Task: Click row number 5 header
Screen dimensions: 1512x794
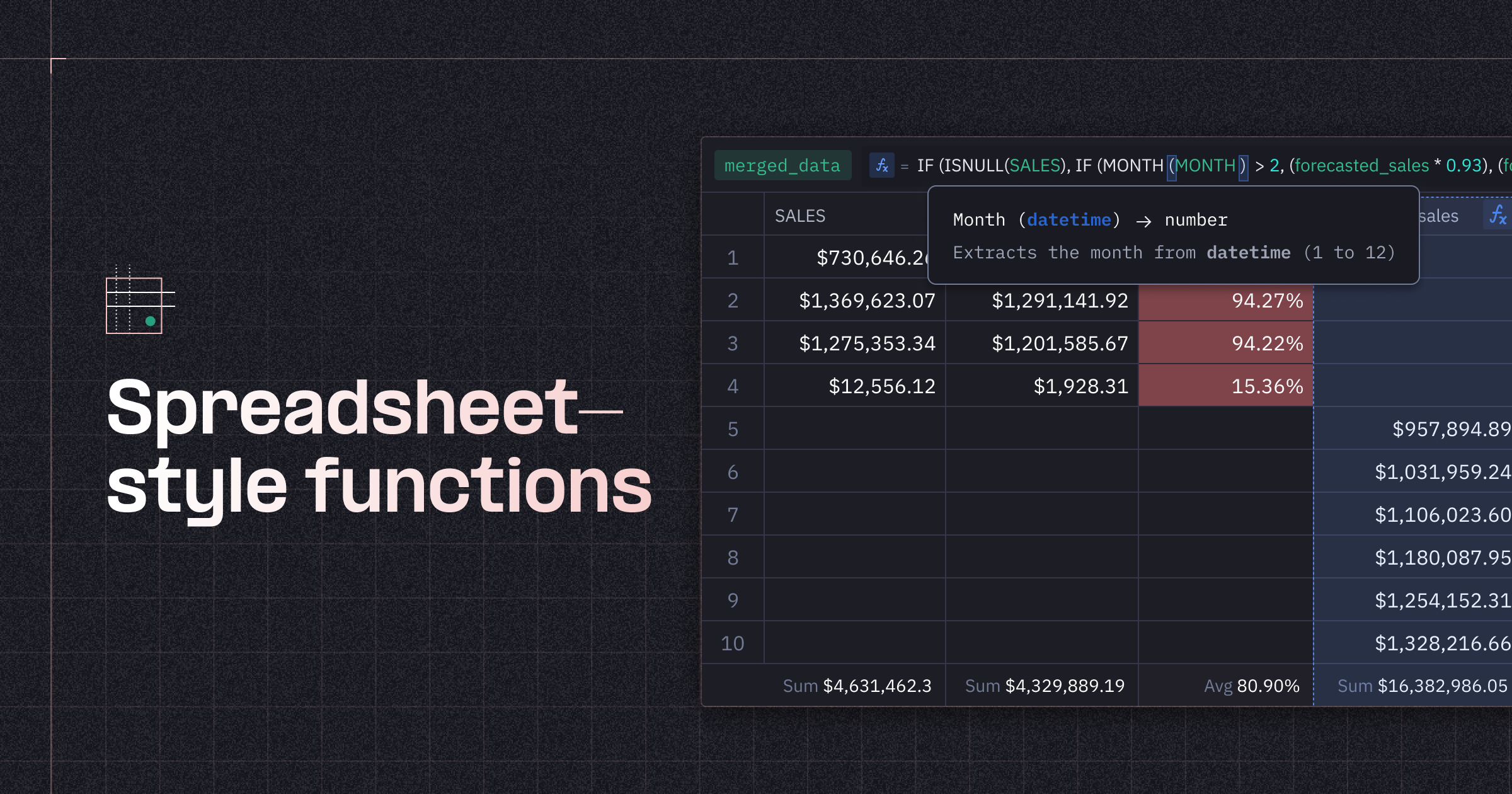Action: pos(732,429)
